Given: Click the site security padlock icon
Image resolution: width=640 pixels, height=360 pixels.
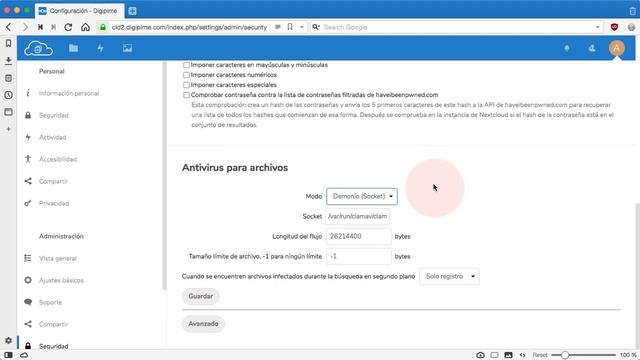Looking at the screenshot, I should click(103, 27).
